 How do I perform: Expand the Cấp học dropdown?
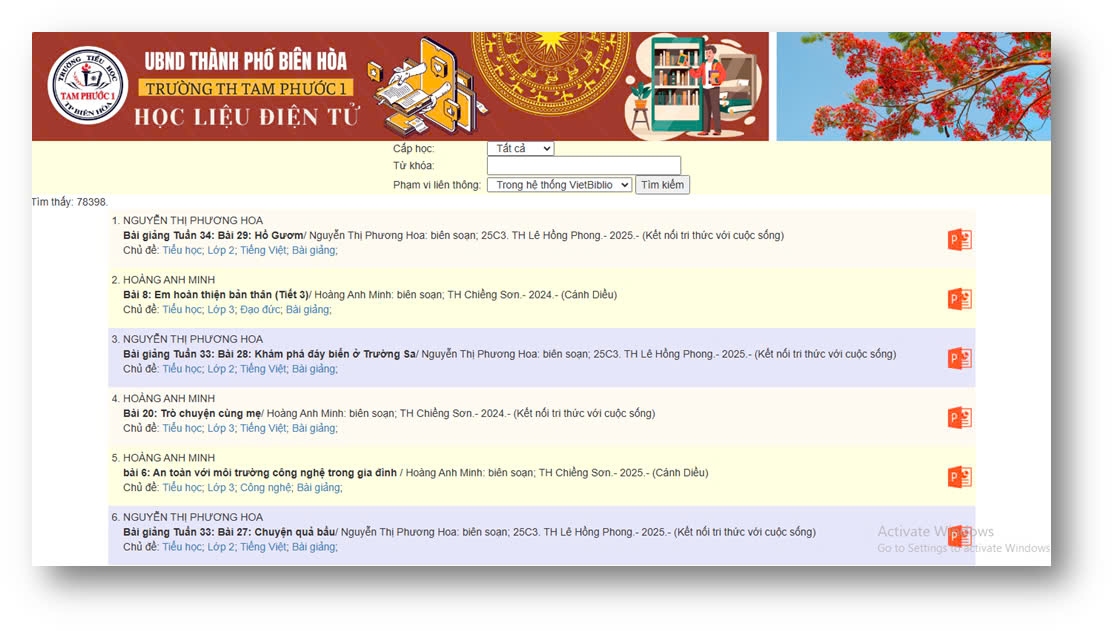pyautogui.click(x=520, y=148)
